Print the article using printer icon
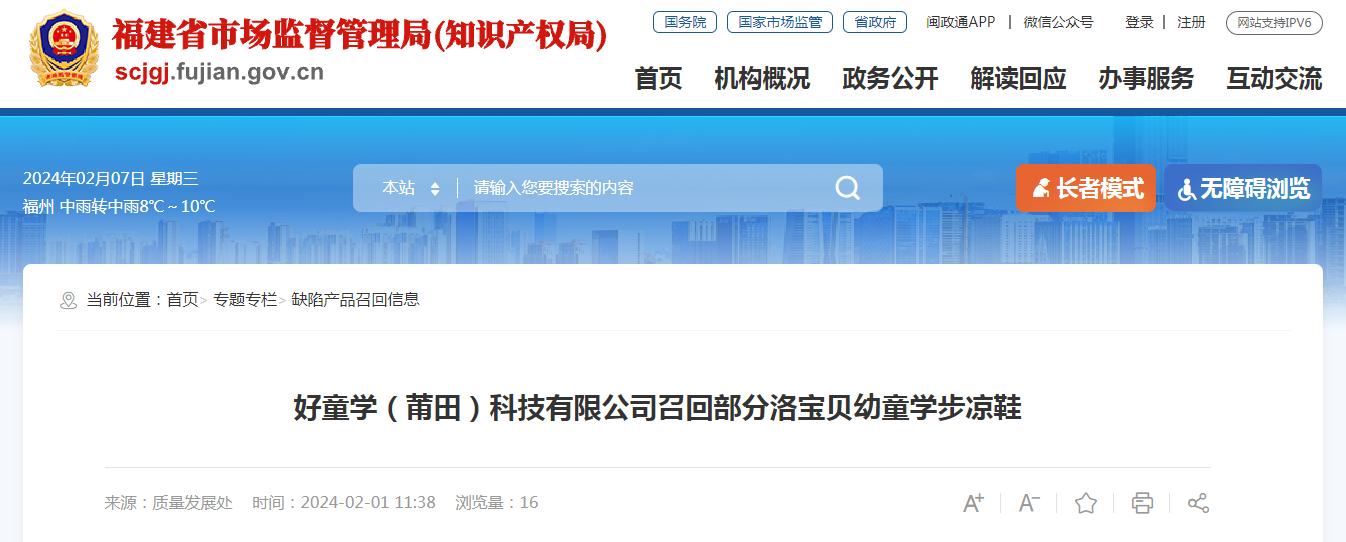This screenshot has width=1346, height=542. (1142, 503)
